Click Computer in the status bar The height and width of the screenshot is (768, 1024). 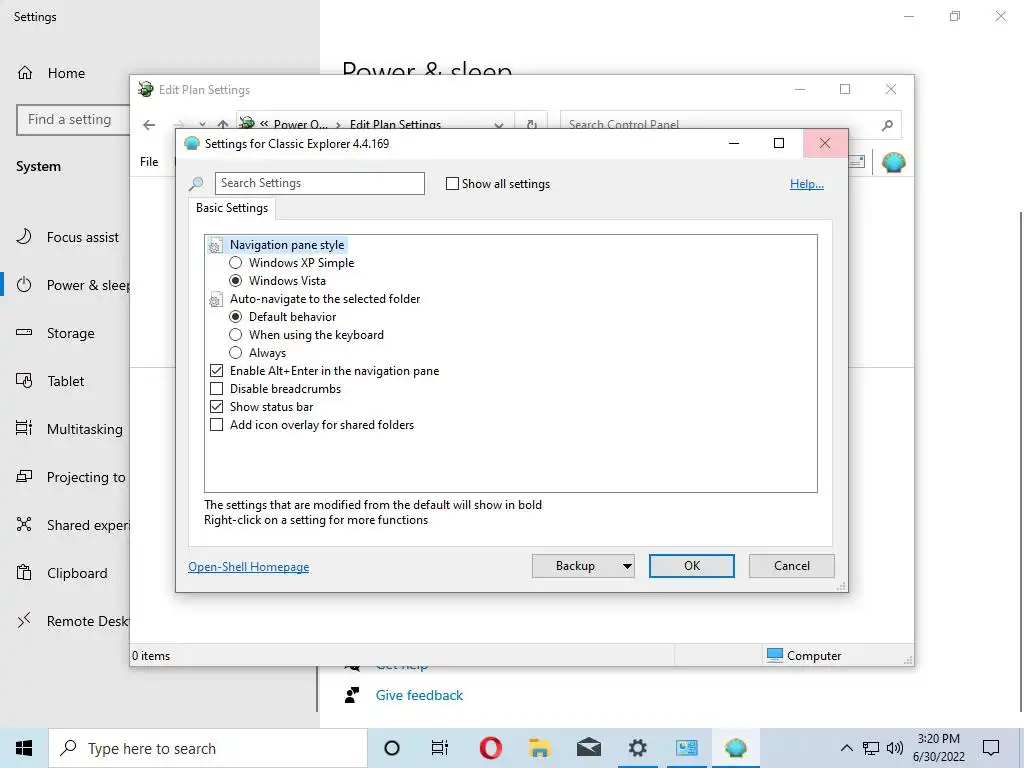pyautogui.click(x=804, y=655)
